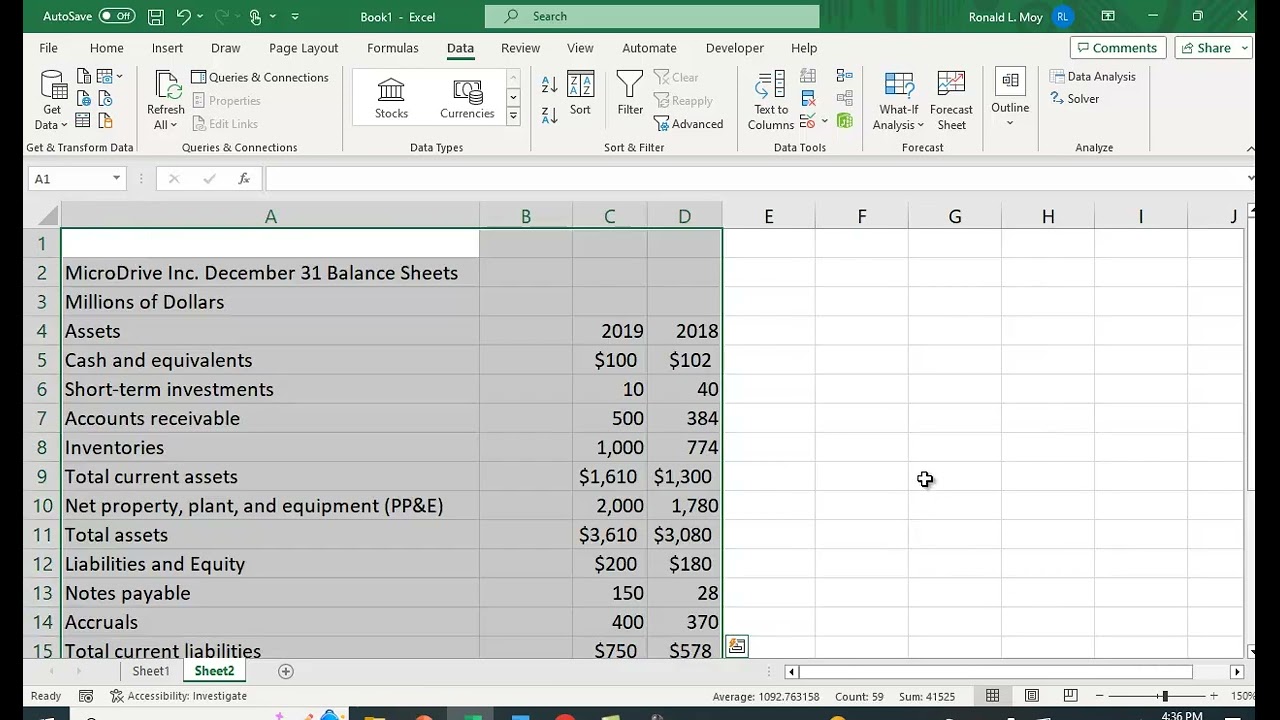This screenshot has height=720, width=1280.
Task: Launch the Solver add-in
Action: pyautogui.click(x=1075, y=99)
